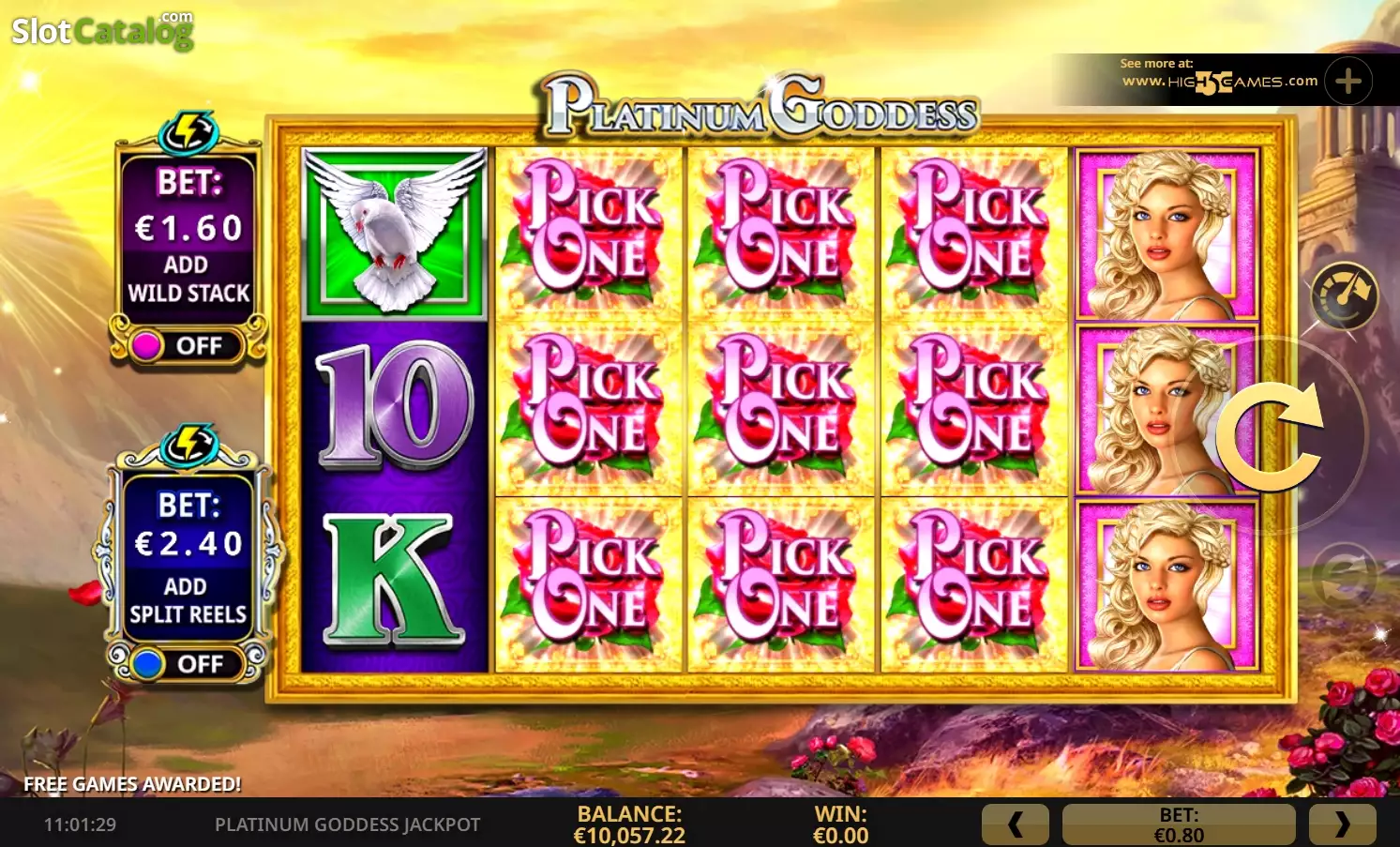Decrease bet with left arrow

pos(1016,824)
